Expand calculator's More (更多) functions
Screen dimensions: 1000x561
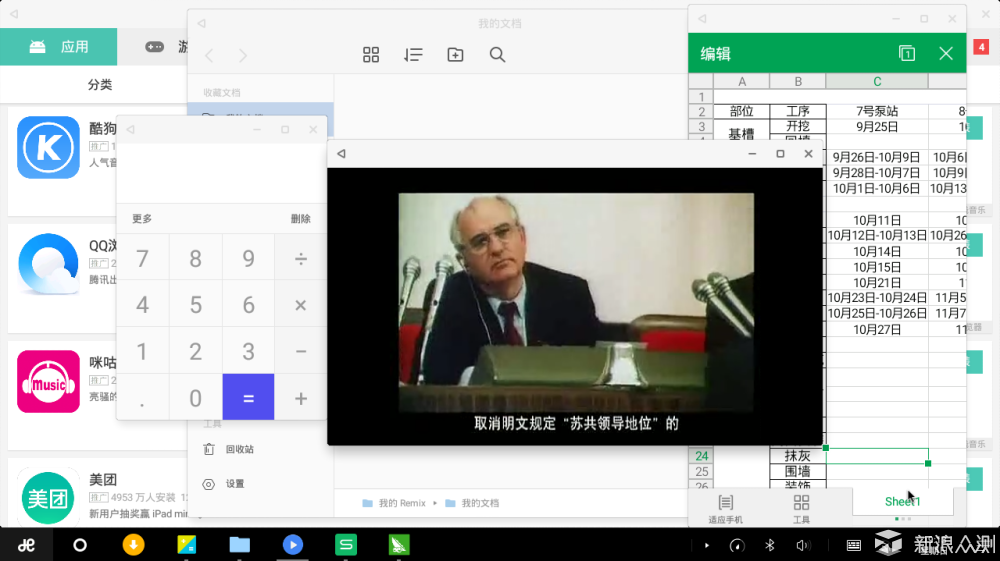pos(142,219)
